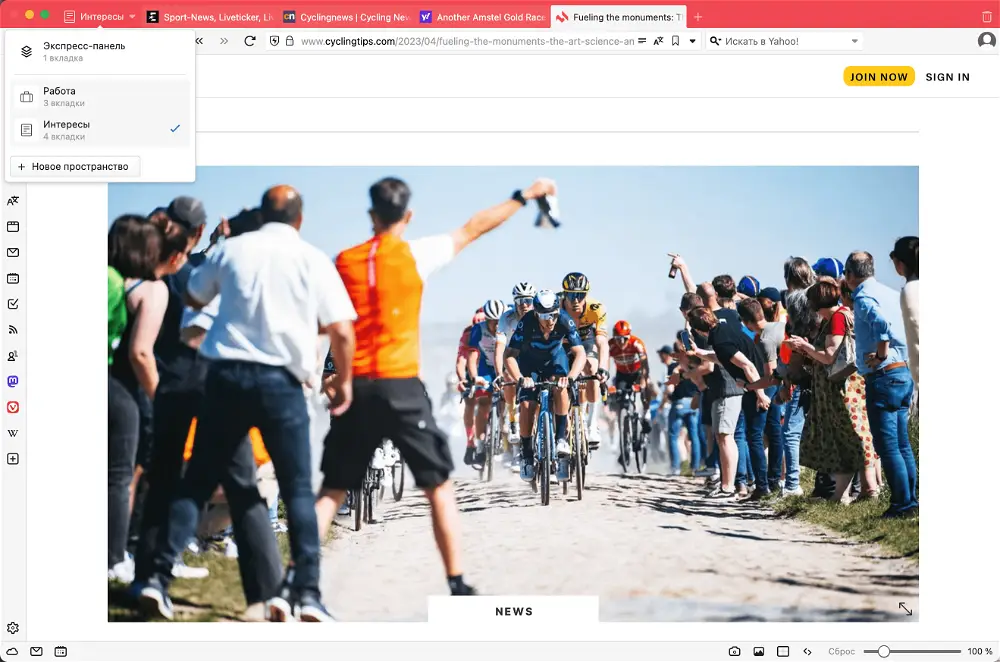The width and height of the screenshot is (1000, 662).
Task: Open the Calendar panel in sidebar
Action: tap(13, 278)
